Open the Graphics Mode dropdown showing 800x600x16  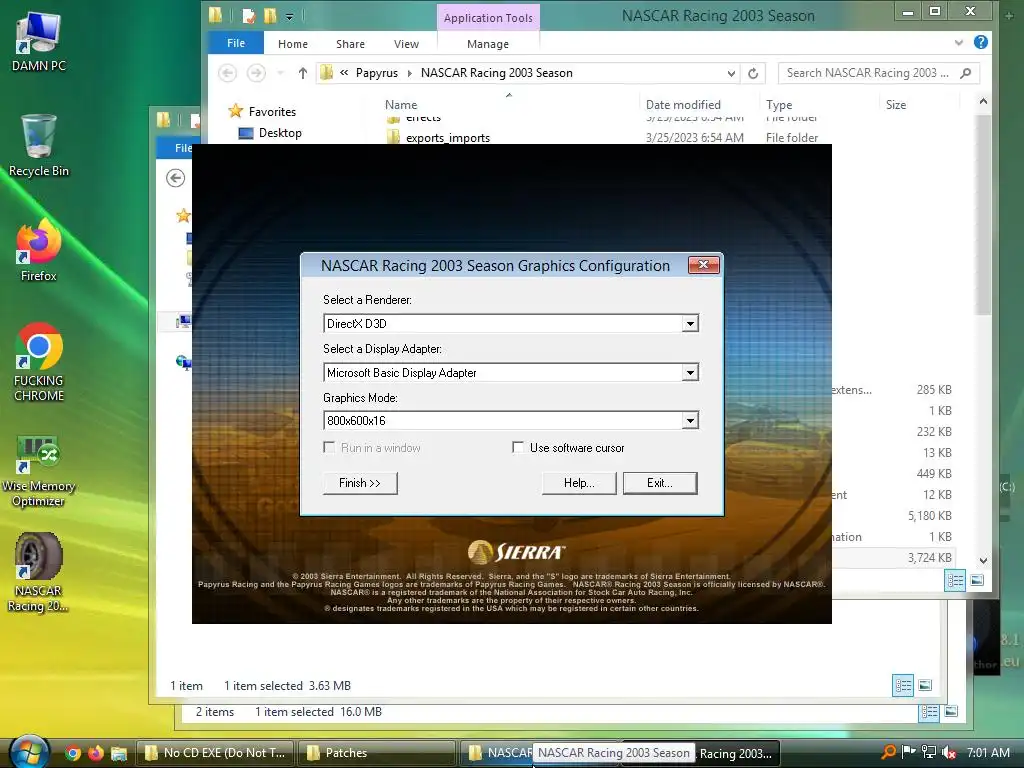coord(690,421)
